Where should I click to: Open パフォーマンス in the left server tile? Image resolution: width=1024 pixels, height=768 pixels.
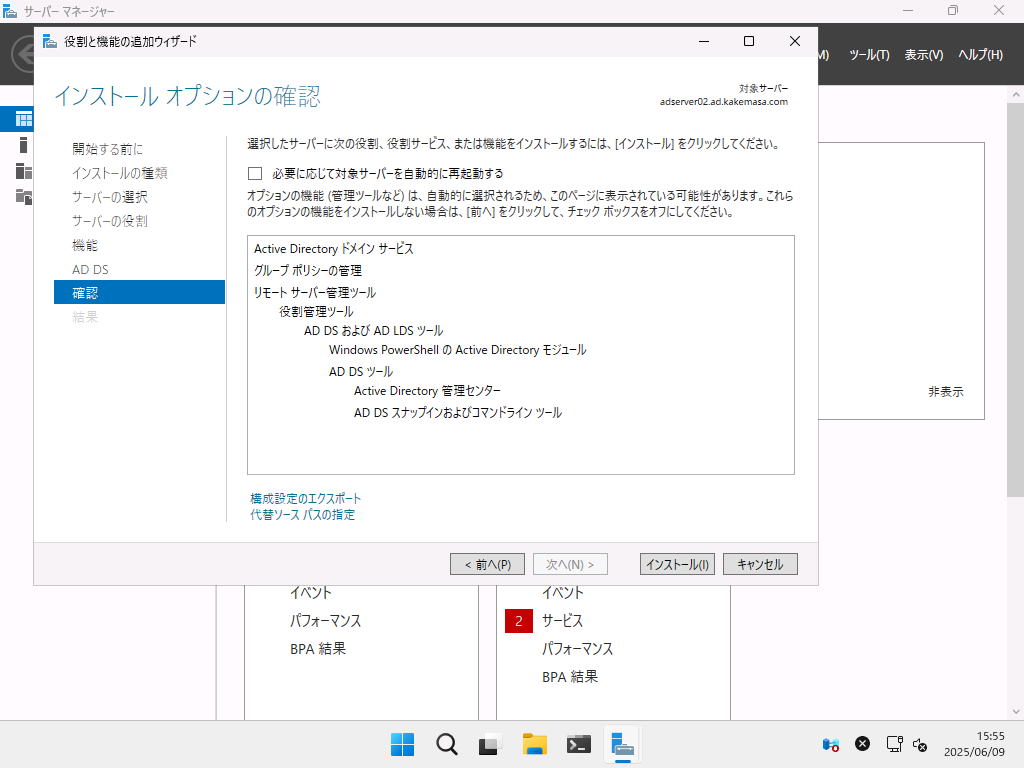[x=325, y=621]
